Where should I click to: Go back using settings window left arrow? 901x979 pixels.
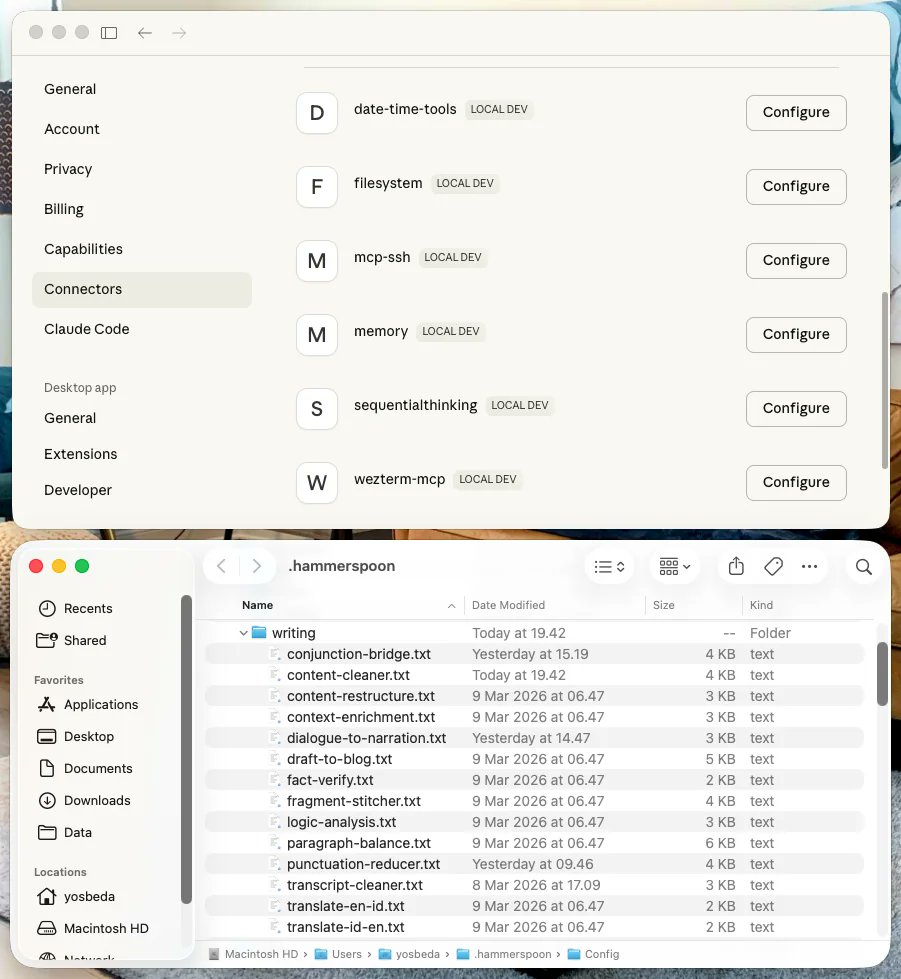[145, 32]
